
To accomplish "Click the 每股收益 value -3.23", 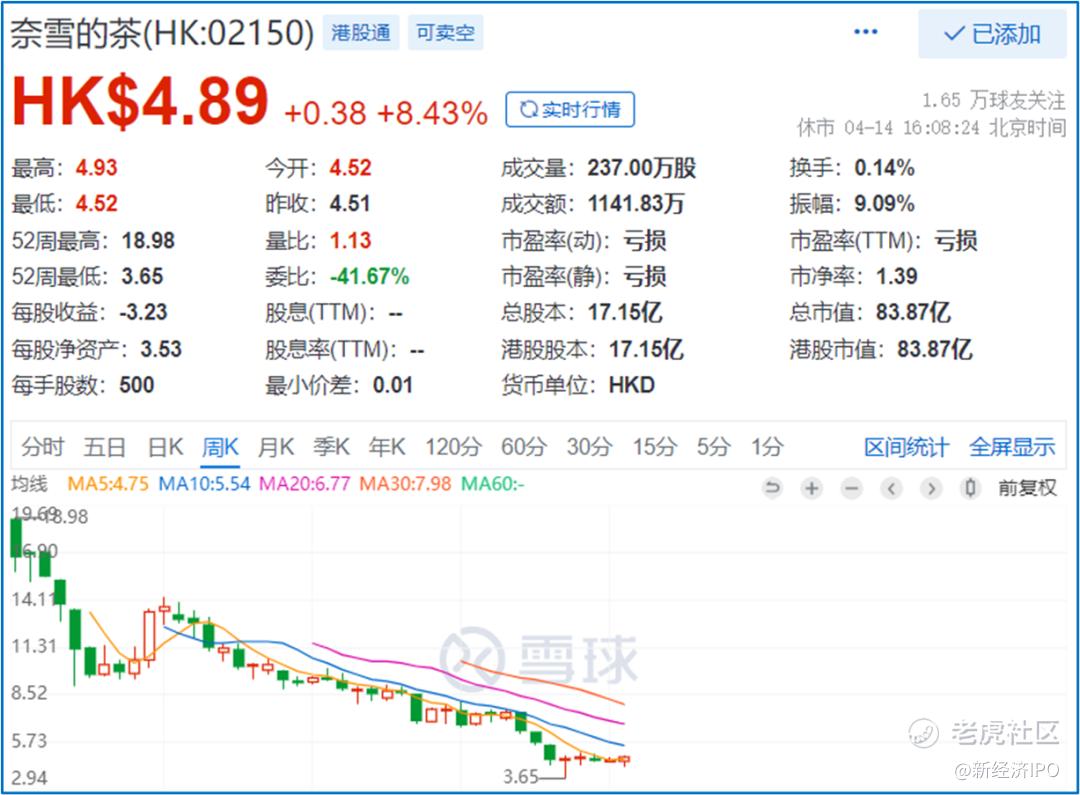I will click(143, 312).
